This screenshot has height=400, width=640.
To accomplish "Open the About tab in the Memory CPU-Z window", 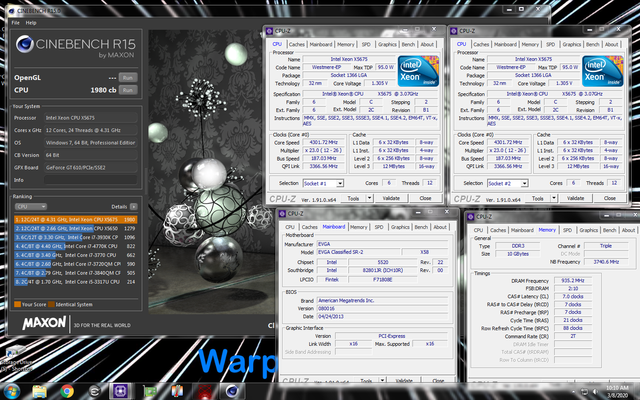I will tap(628, 230).
